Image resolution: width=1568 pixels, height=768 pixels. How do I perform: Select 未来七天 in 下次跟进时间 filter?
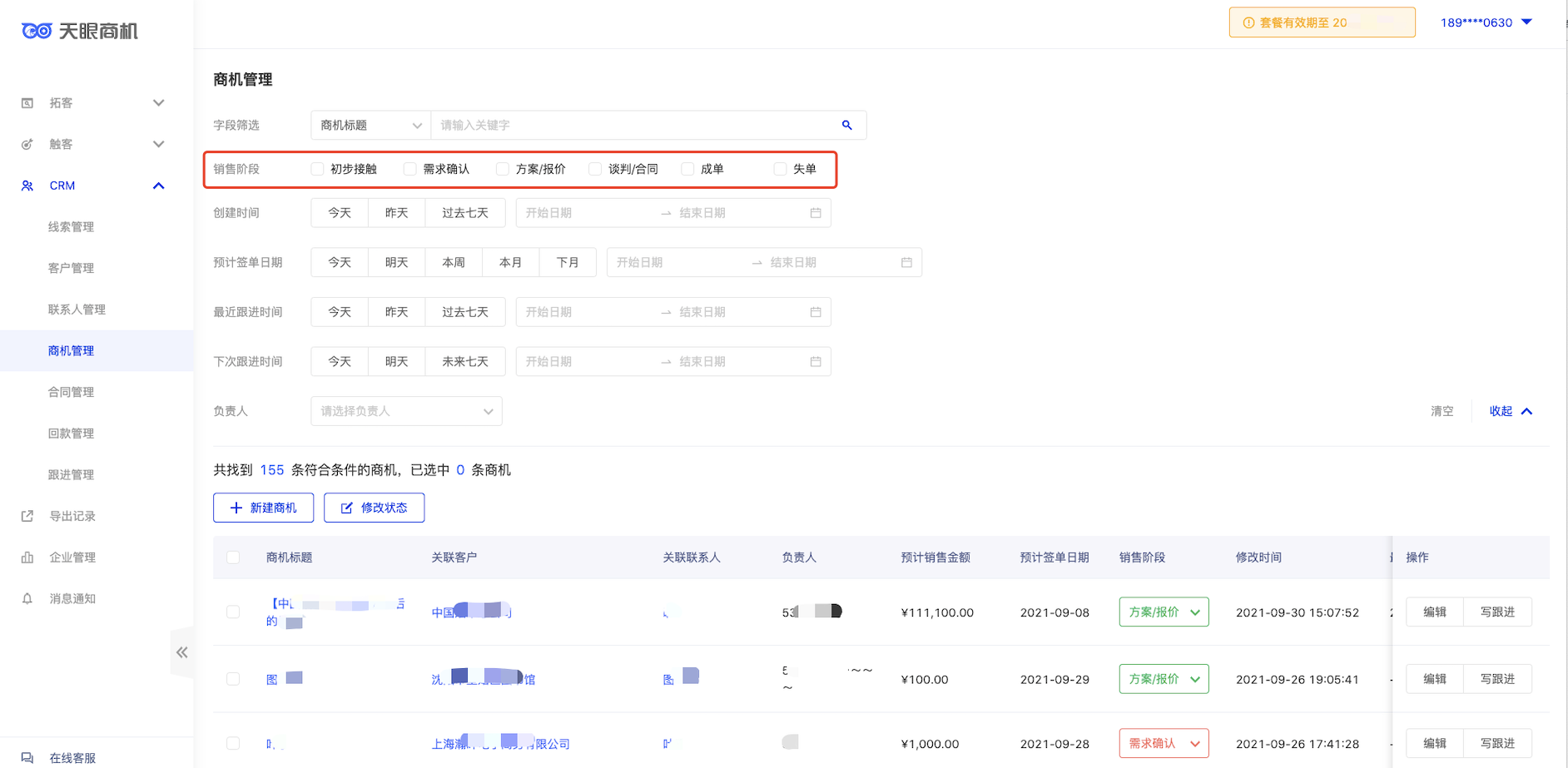pyautogui.click(x=465, y=361)
